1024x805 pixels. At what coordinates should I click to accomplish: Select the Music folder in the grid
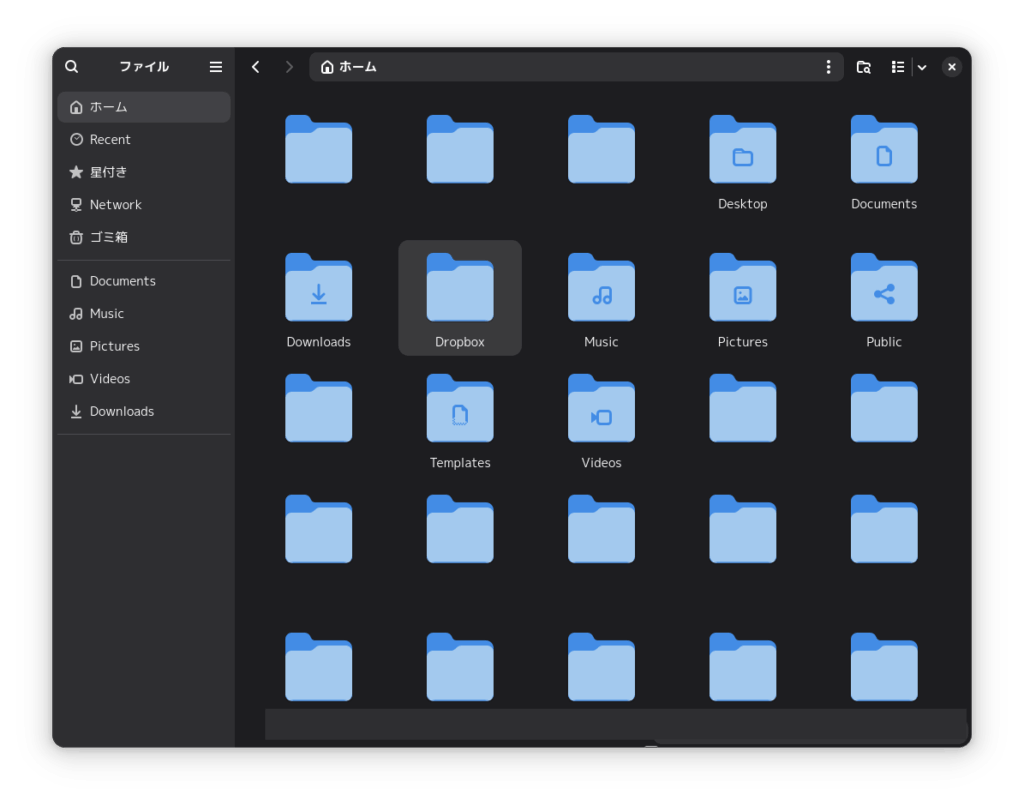tap(601, 300)
